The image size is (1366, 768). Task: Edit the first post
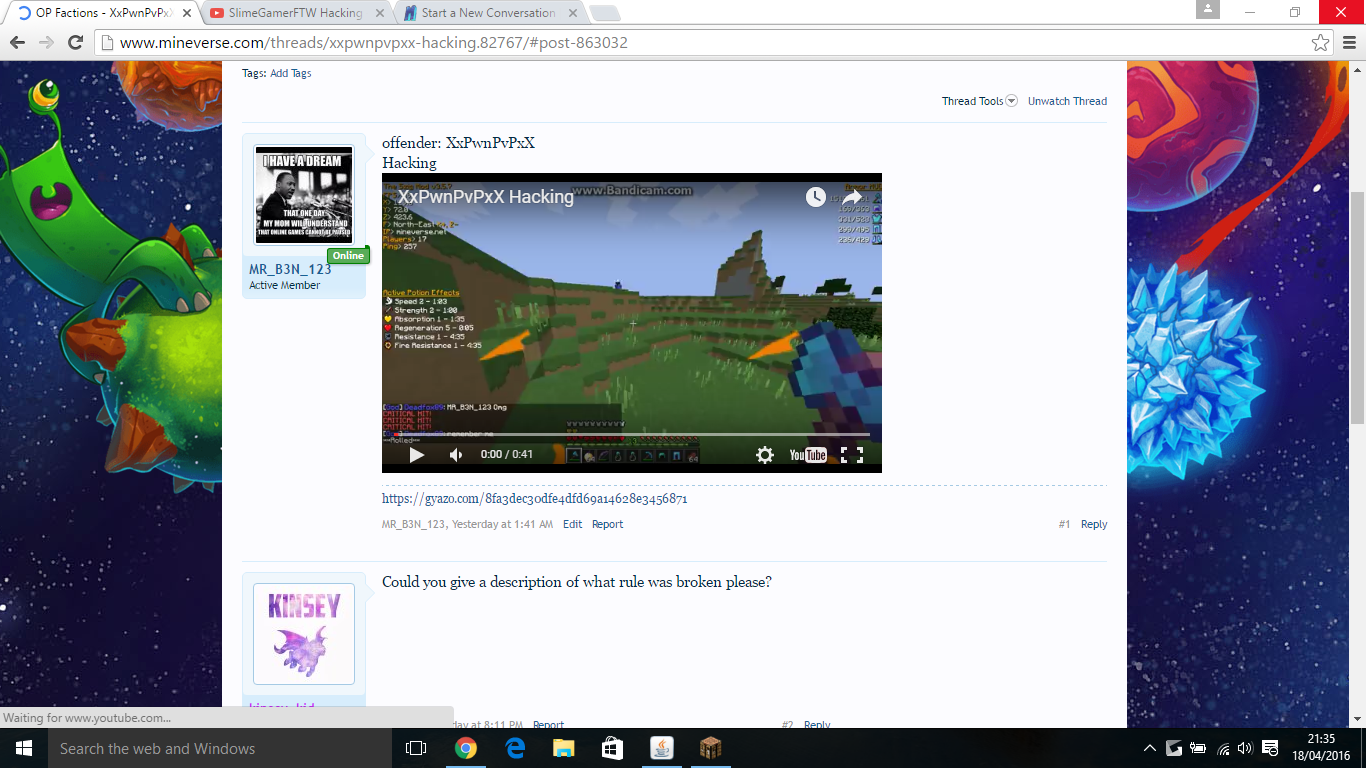(572, 524)
